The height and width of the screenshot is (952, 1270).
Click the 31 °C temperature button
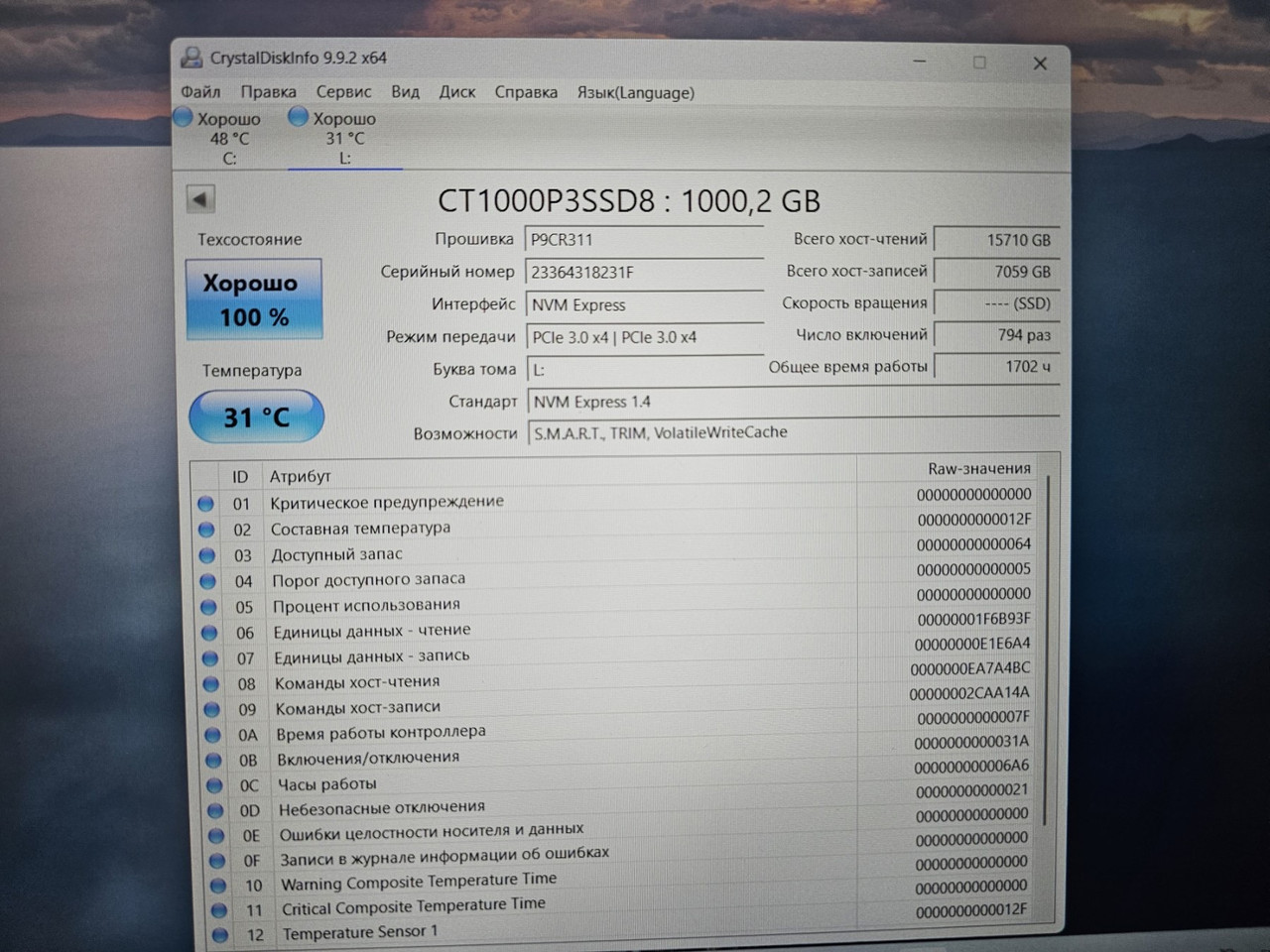click(x=256, y=416)
